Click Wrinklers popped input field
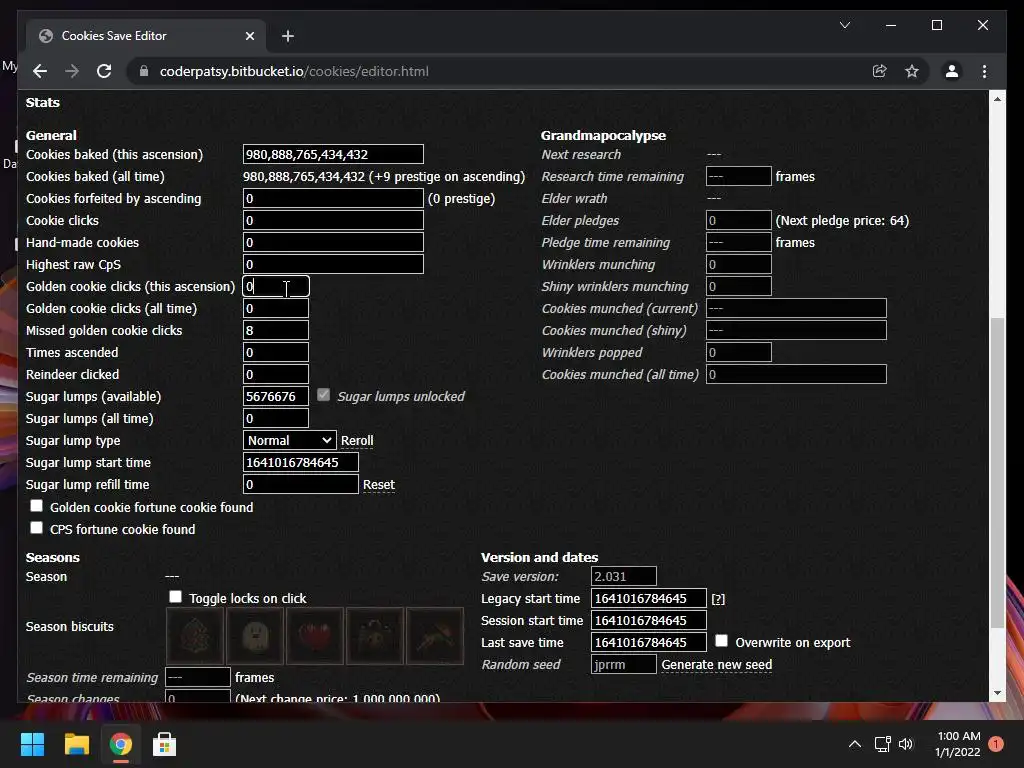1024x768 pixels. click(x=739, y=352)
